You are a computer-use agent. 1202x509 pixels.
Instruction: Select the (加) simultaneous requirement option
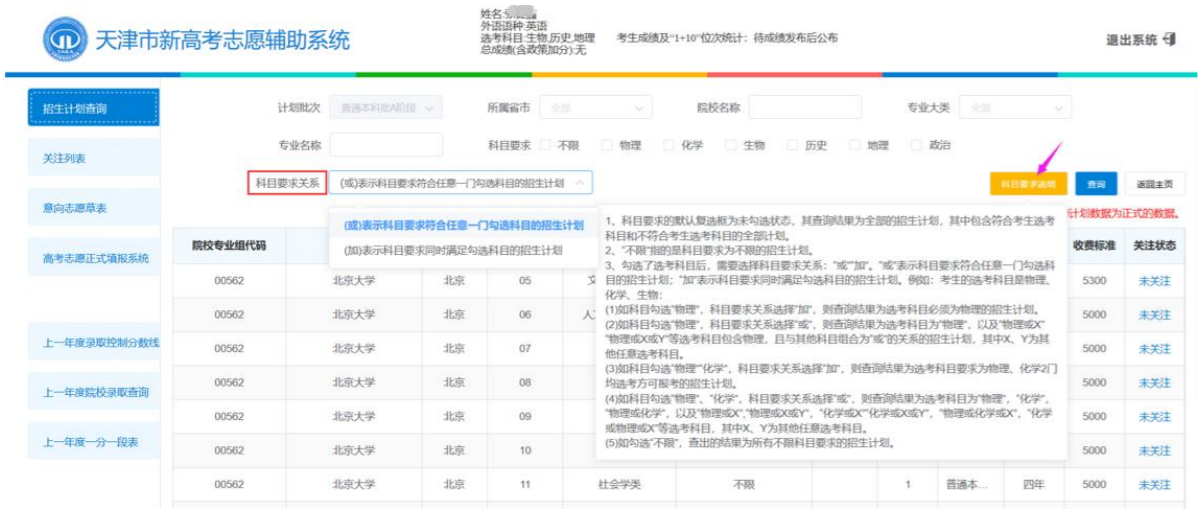(452, 250)
